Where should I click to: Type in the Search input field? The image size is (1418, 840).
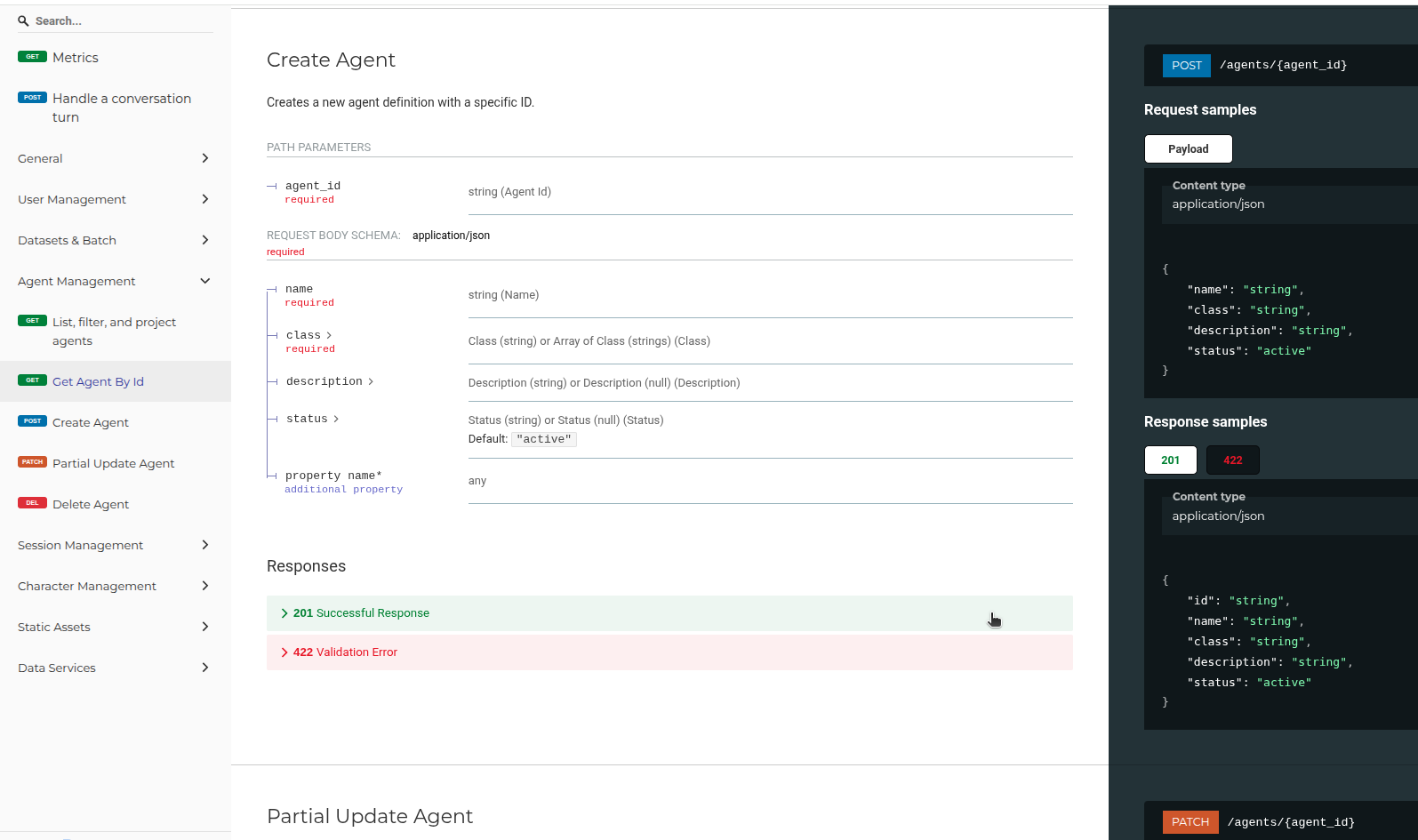tap(123, 20)
